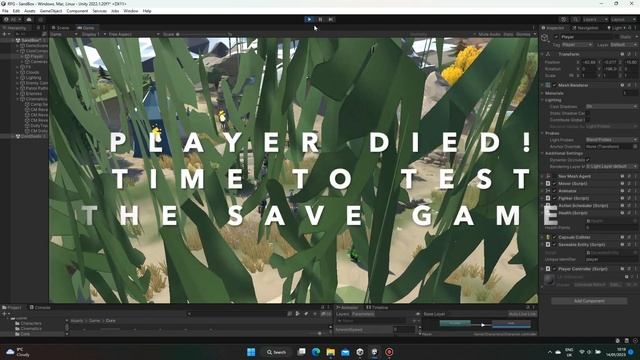Switch to the Navigation tab
Screen dimensions: 640x360
585,28
